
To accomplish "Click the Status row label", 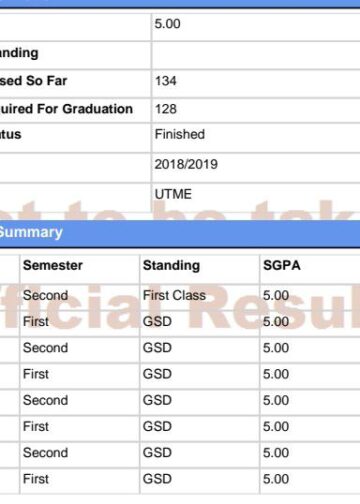I will coord(10,134).
